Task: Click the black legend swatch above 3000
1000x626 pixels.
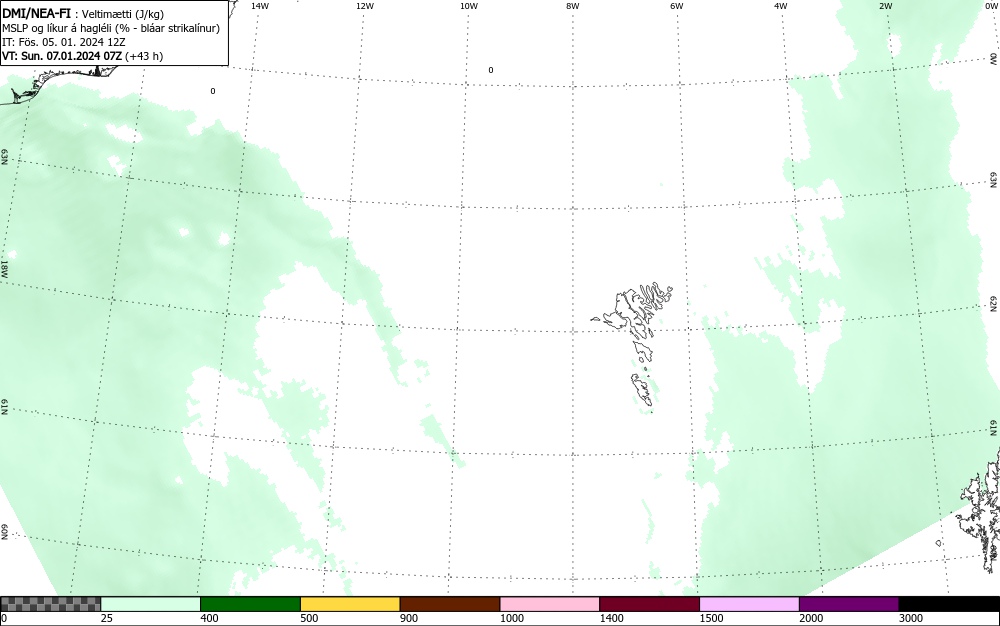Action: pos(949,604)
